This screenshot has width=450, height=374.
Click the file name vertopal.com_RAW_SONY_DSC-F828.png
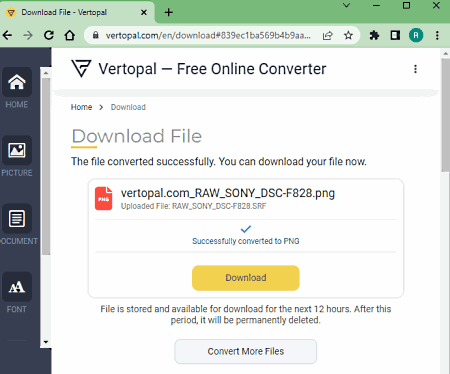228,193
